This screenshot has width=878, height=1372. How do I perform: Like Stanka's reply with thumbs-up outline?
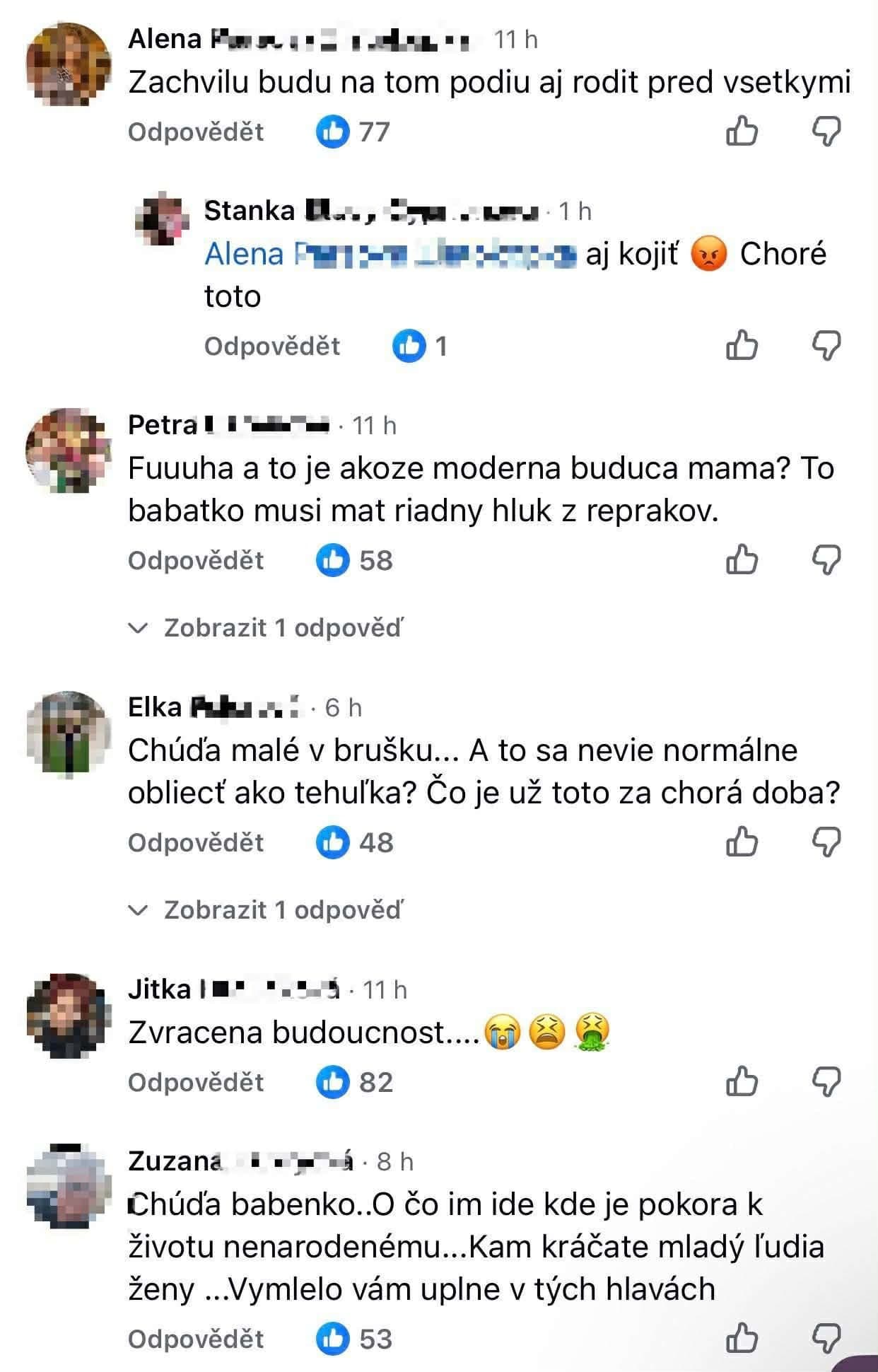742,346
